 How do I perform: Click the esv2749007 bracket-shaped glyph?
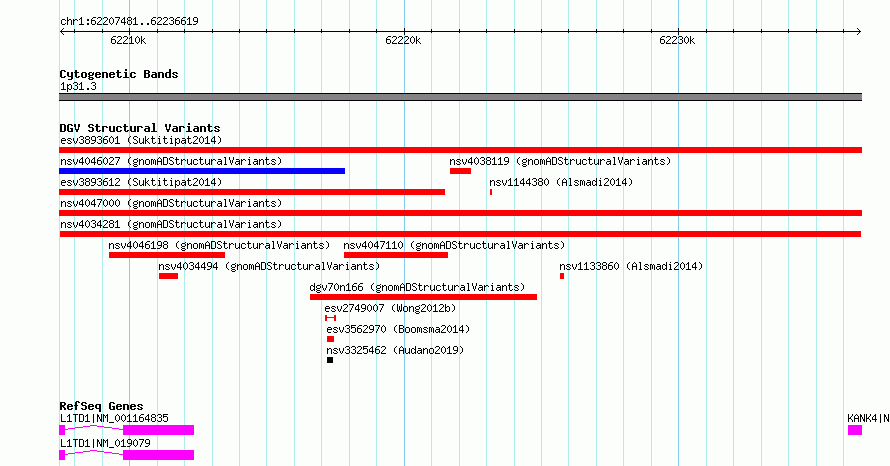(x=330, y=318)
